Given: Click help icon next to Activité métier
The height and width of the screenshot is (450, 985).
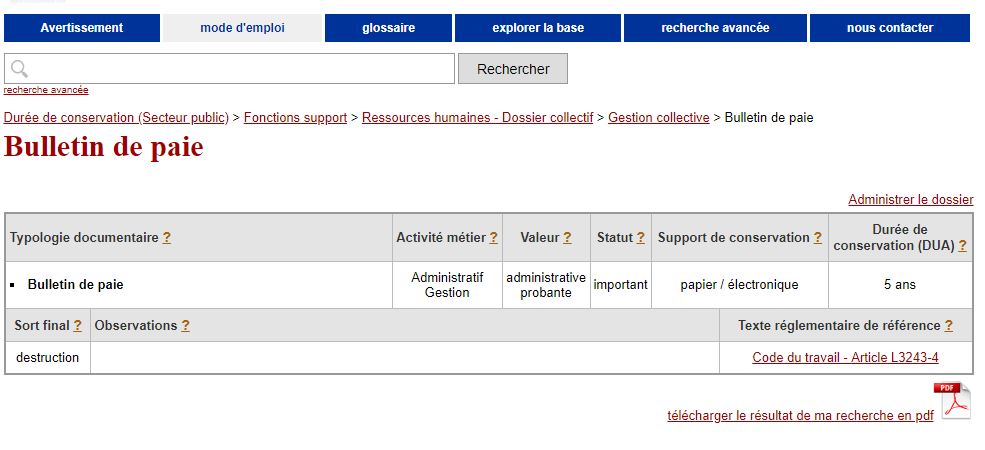Looking at the screenshot, I should click(494, 238).
